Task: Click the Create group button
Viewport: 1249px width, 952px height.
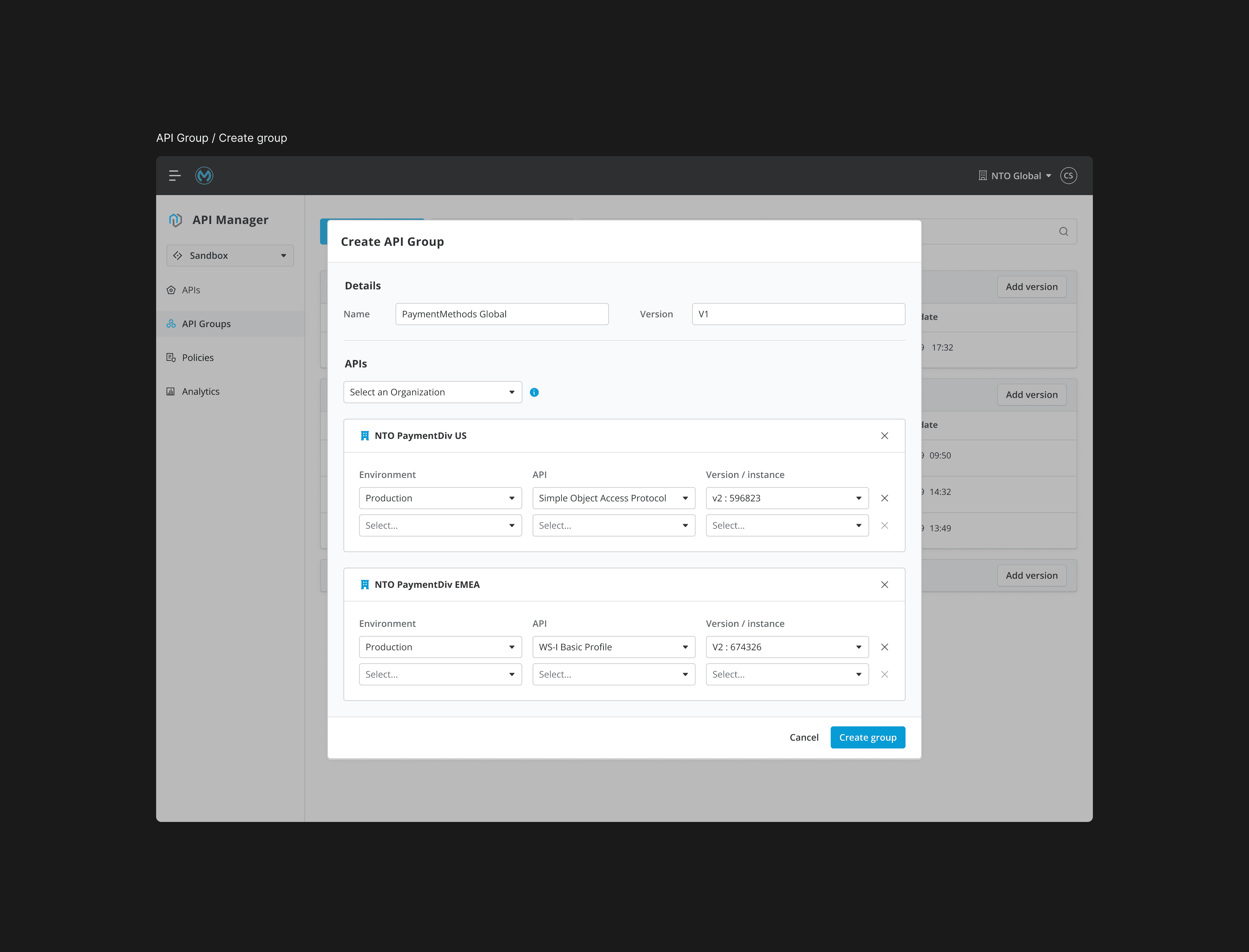Action: [867, 737]
